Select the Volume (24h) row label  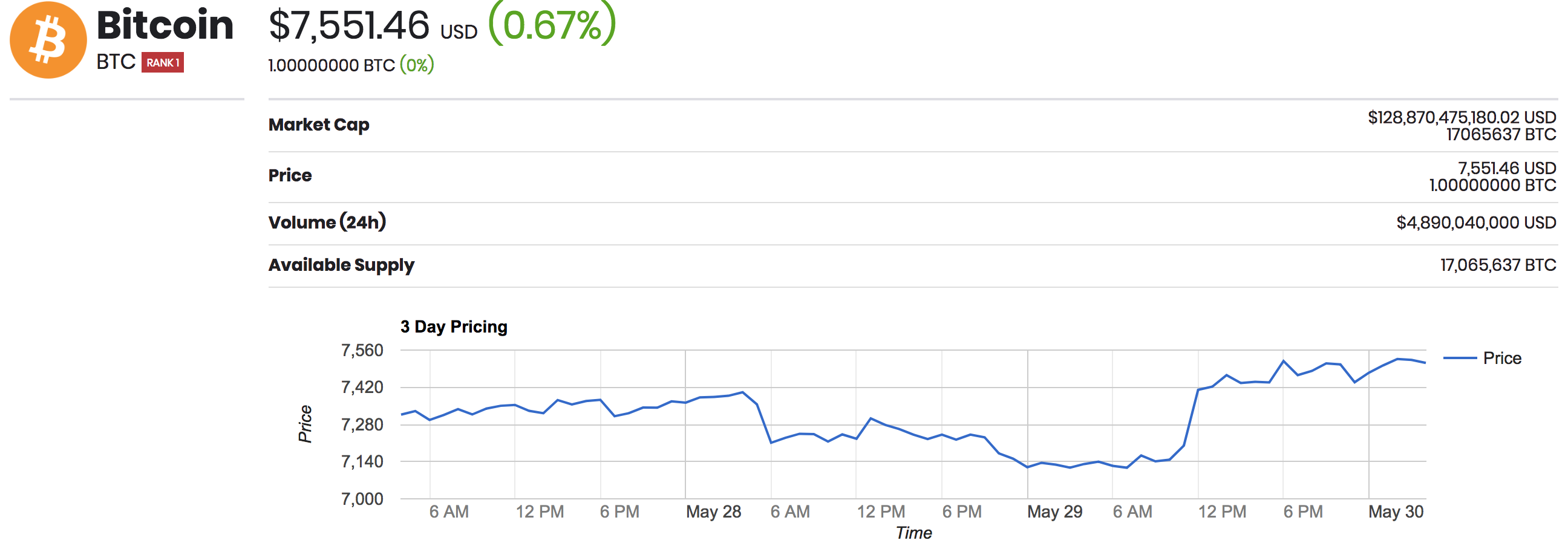click(327, 222)
